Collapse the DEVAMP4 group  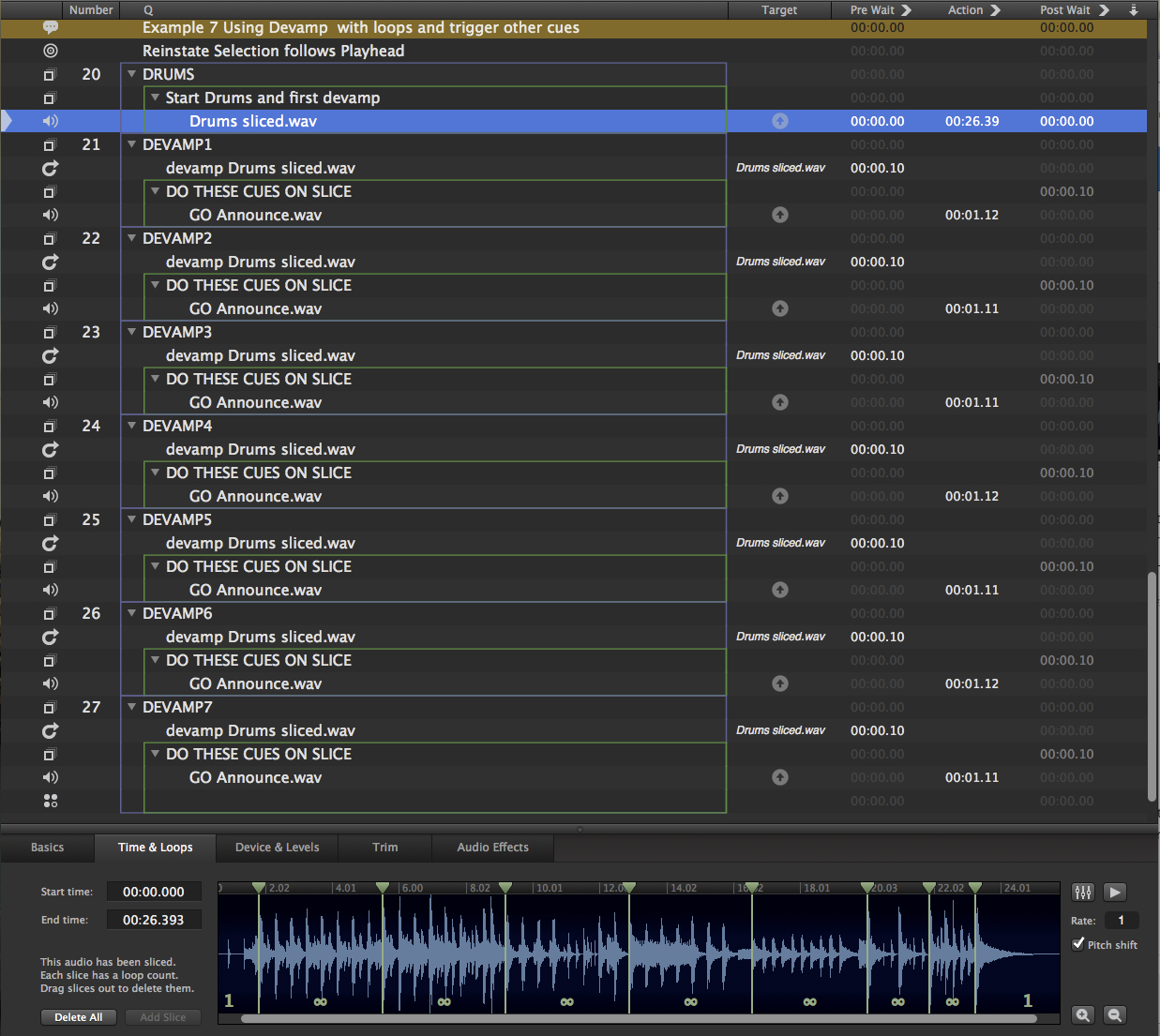click(x=132, y=426)
